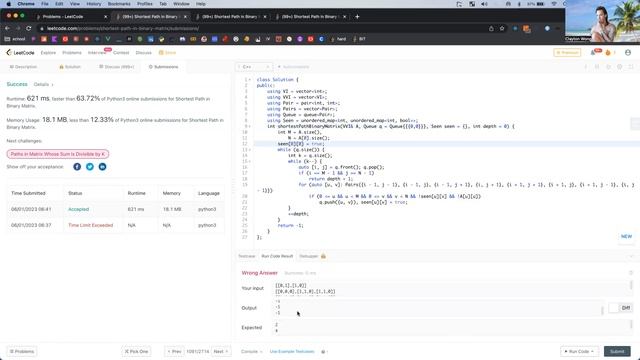Viewport: 640px width, 360px height.
Task: Click the Your input scrollbar
Action: coord(631,284)
